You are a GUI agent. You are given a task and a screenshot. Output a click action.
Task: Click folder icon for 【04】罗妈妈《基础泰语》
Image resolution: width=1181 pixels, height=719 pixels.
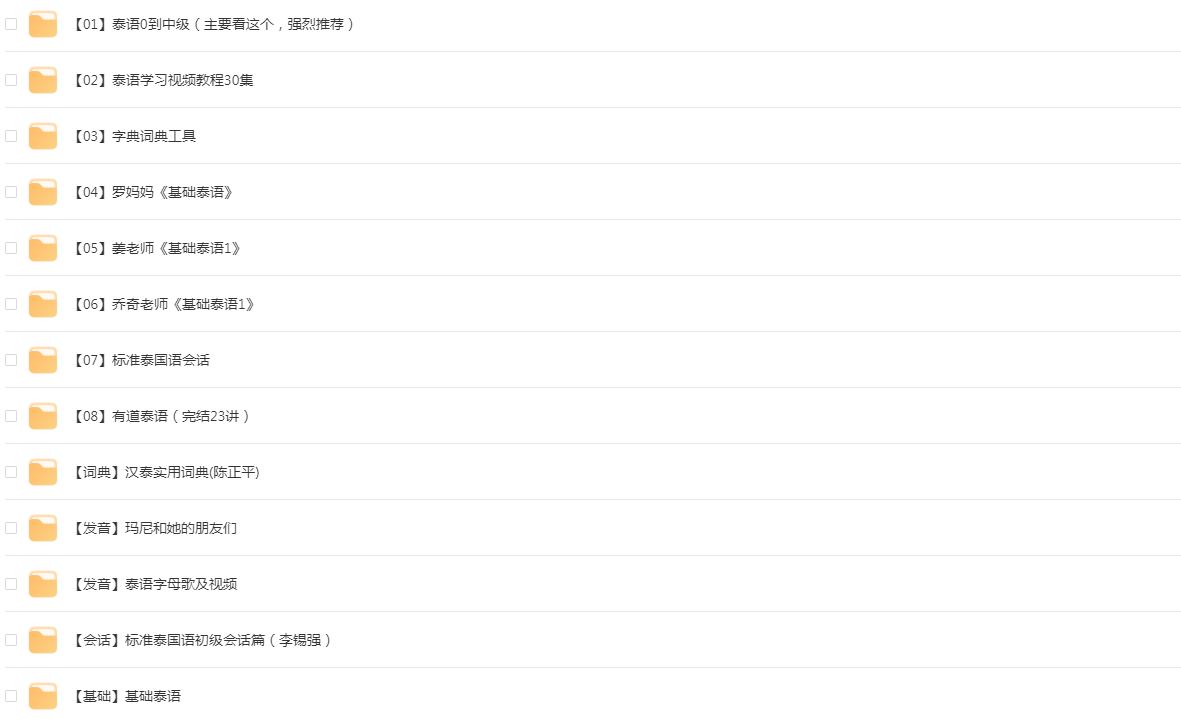[43, 192]
